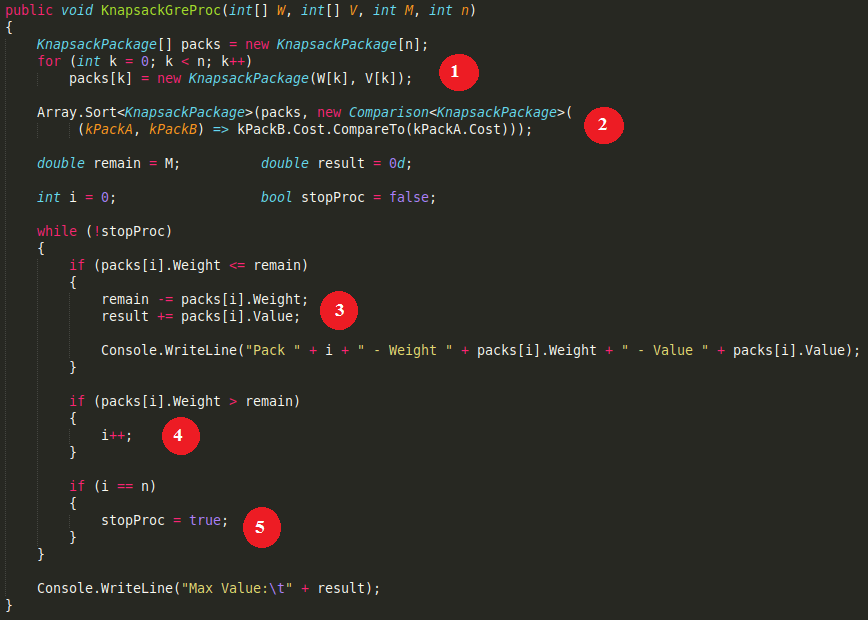Click the bool stopProc = false declaration
Screen dimensions: 868x620
pyautogui.click(x=348, y=197)
